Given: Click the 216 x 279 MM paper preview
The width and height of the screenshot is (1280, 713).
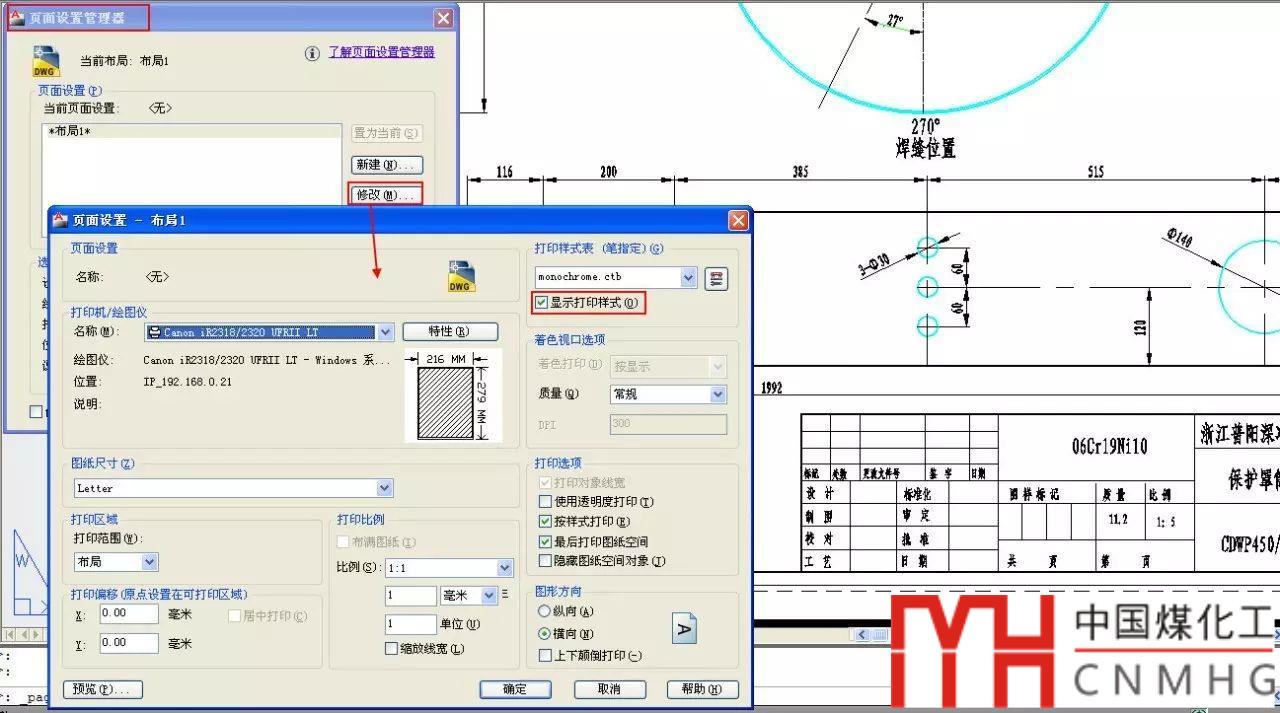Looking at the screenshot, I should tap(445, 397).
